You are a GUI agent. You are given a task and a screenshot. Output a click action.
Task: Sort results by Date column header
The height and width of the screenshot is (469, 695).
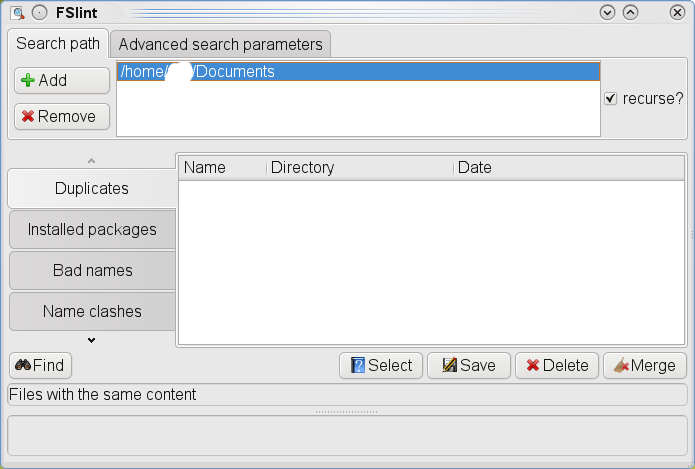pos(569,168)
